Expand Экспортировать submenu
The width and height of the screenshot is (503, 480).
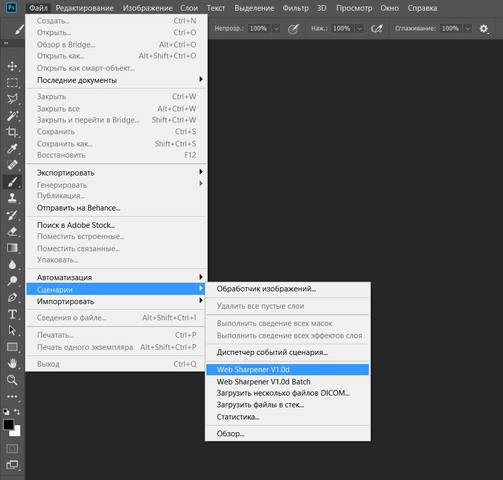tap(116, 173)
